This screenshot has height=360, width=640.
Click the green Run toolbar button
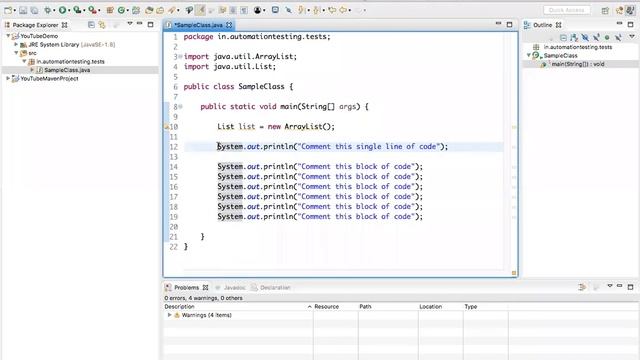(x=62, y=10)
